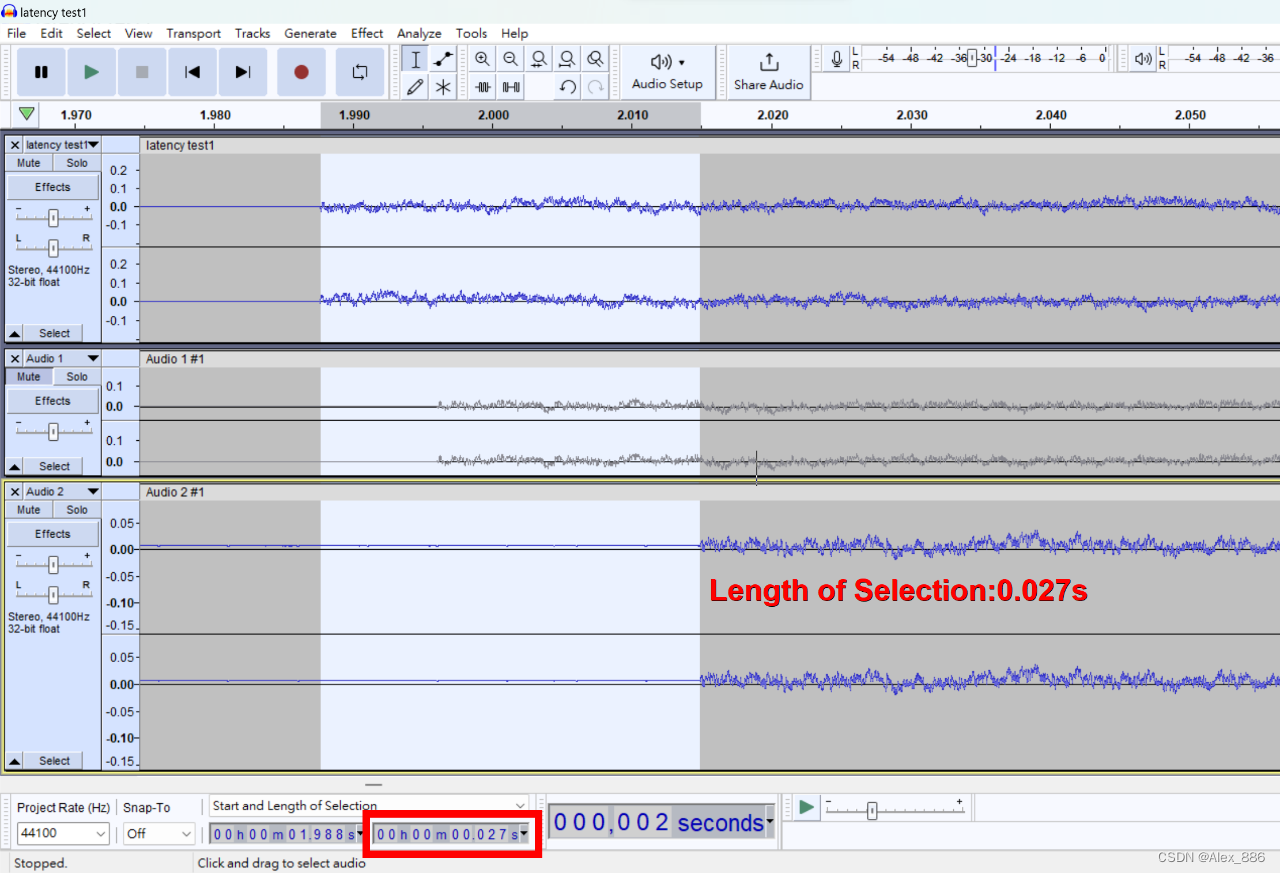This screenshot has height=873, width=1280.
Task: Enable Loop playback
Action: 359,71
